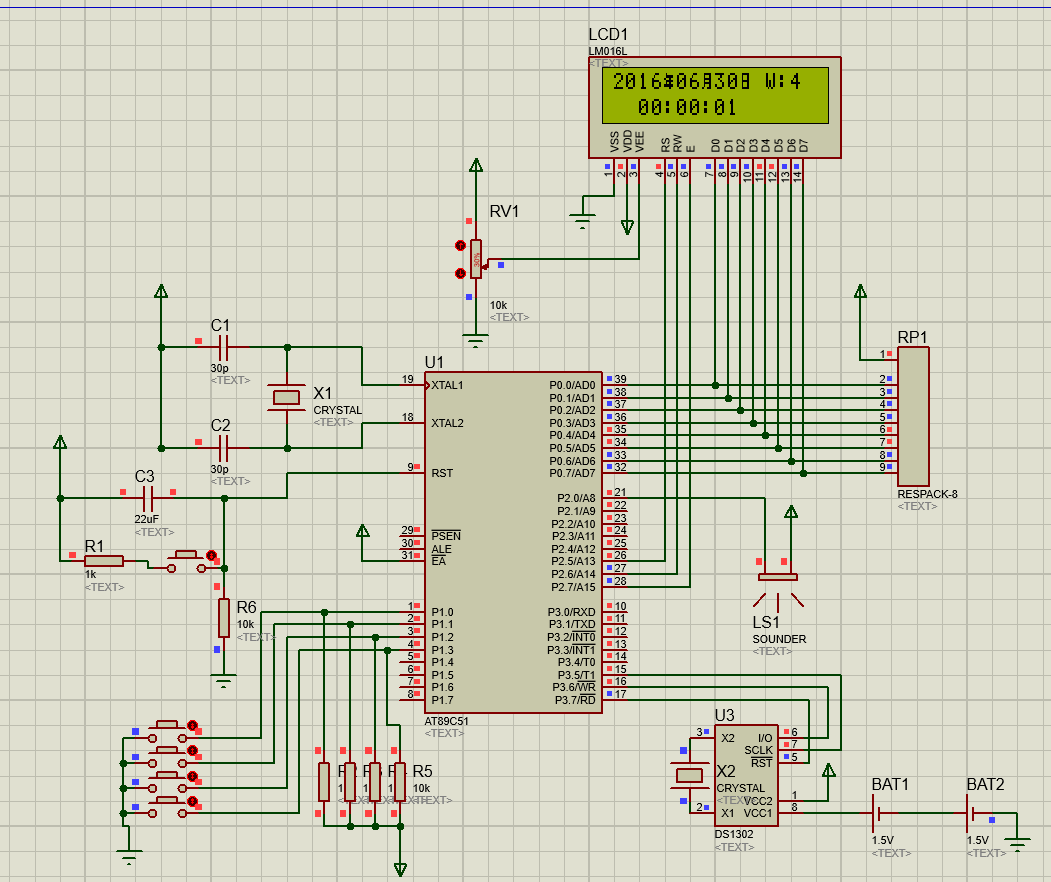Click the RST pin label on U1
This screenshot has height=882, width=1051.
click(442, 473)
